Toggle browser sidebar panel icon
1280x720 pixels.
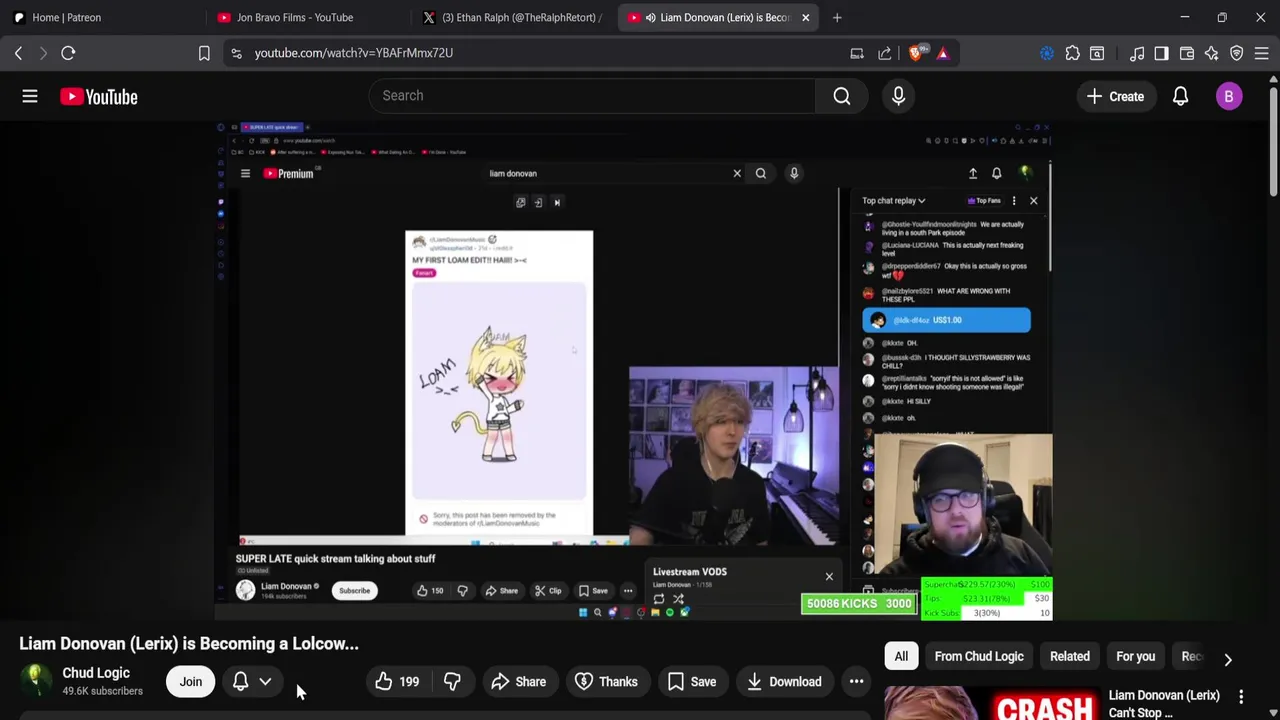1161,53
